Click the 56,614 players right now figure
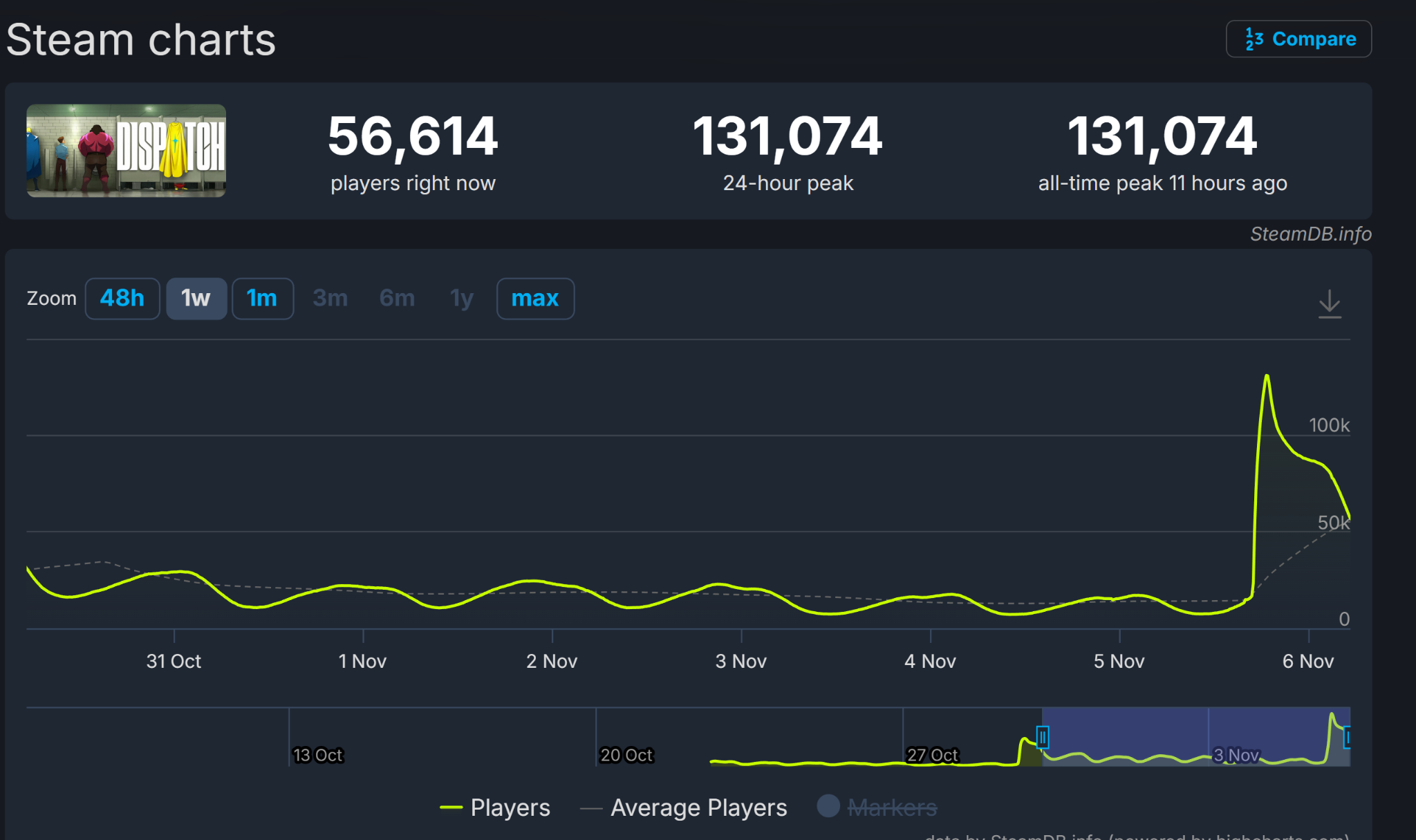The height and width of the screenshot is (840, 1416). (x=413, y=136)
